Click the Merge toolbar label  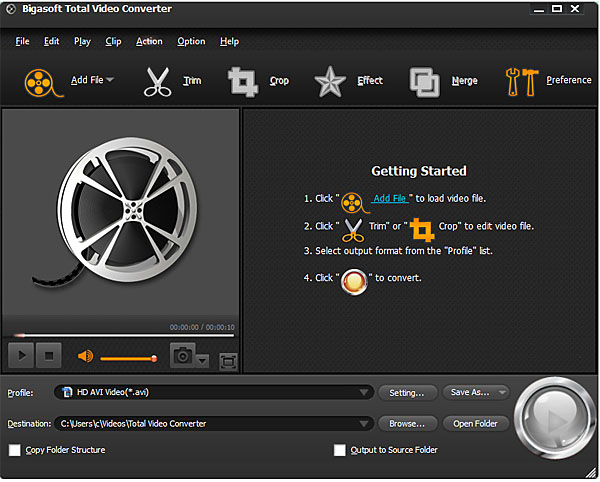465,81
